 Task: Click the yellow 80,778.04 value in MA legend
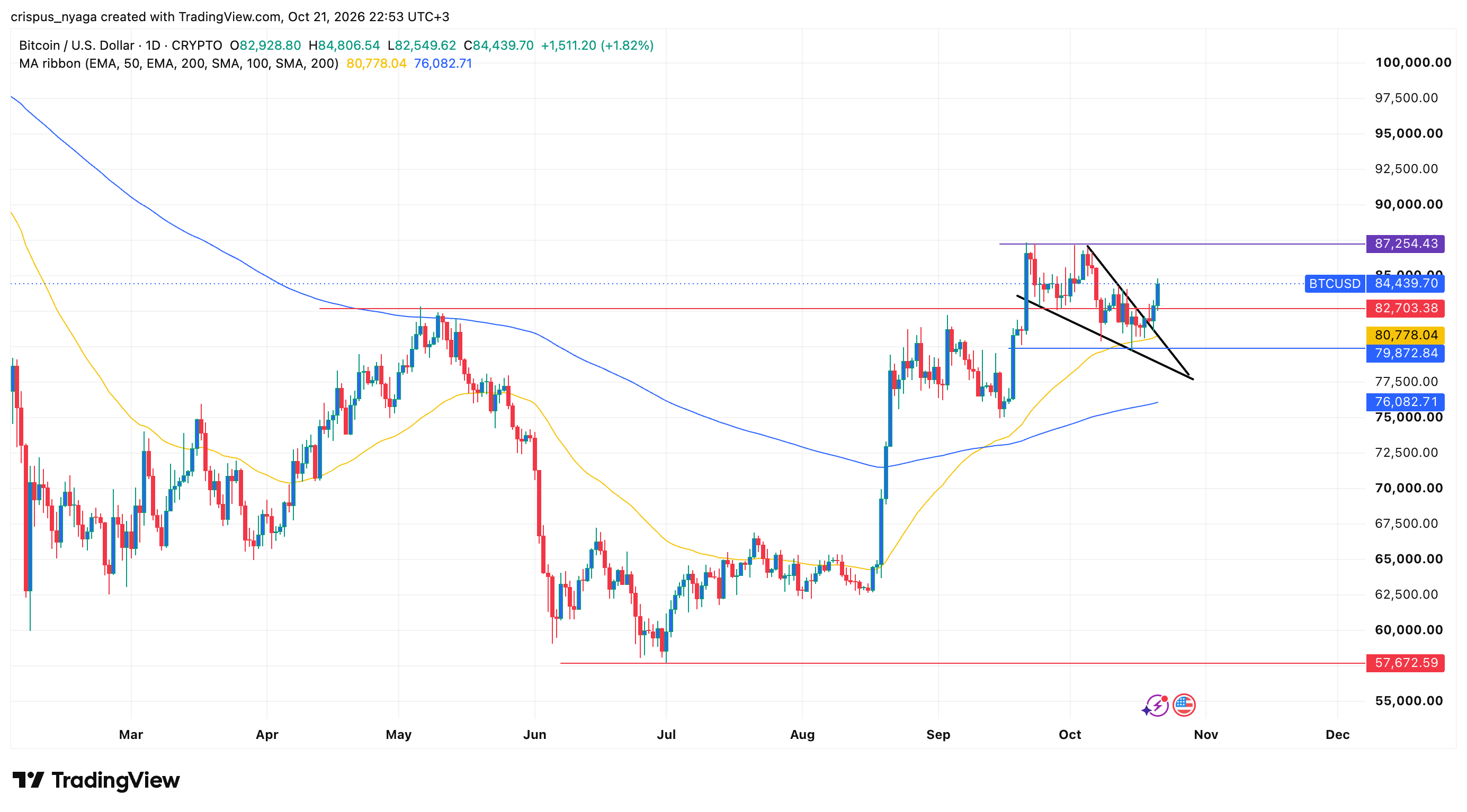377,64
